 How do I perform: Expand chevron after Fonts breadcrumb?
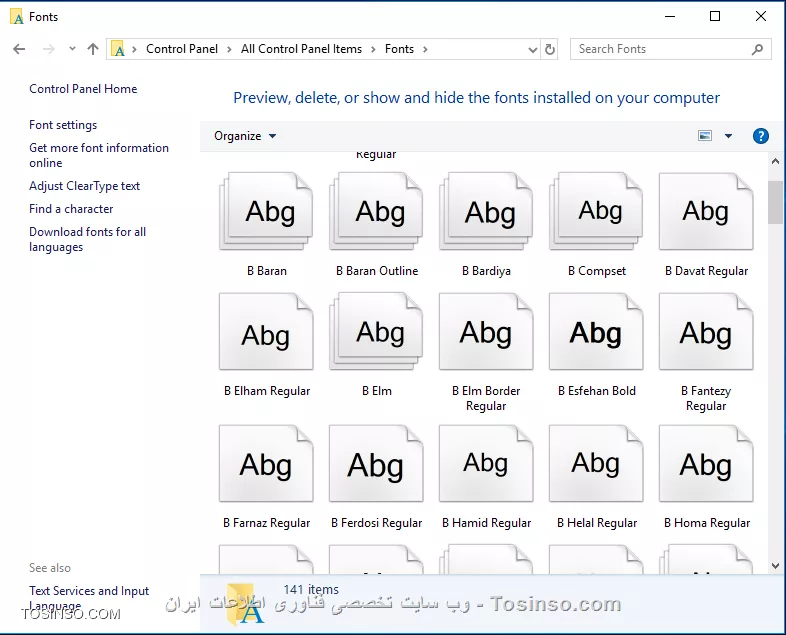click(425, 49)
